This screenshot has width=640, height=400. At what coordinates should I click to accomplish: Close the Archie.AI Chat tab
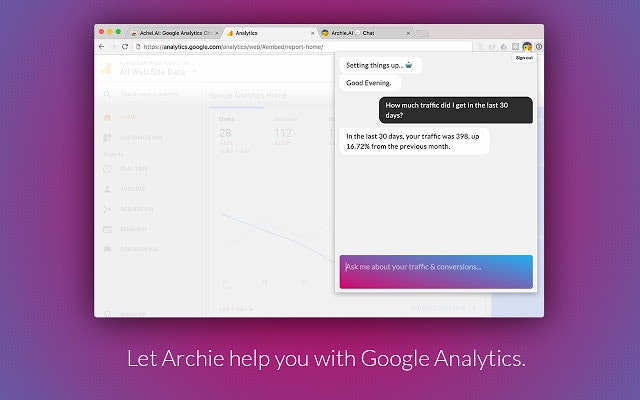(x=408, y=33)
